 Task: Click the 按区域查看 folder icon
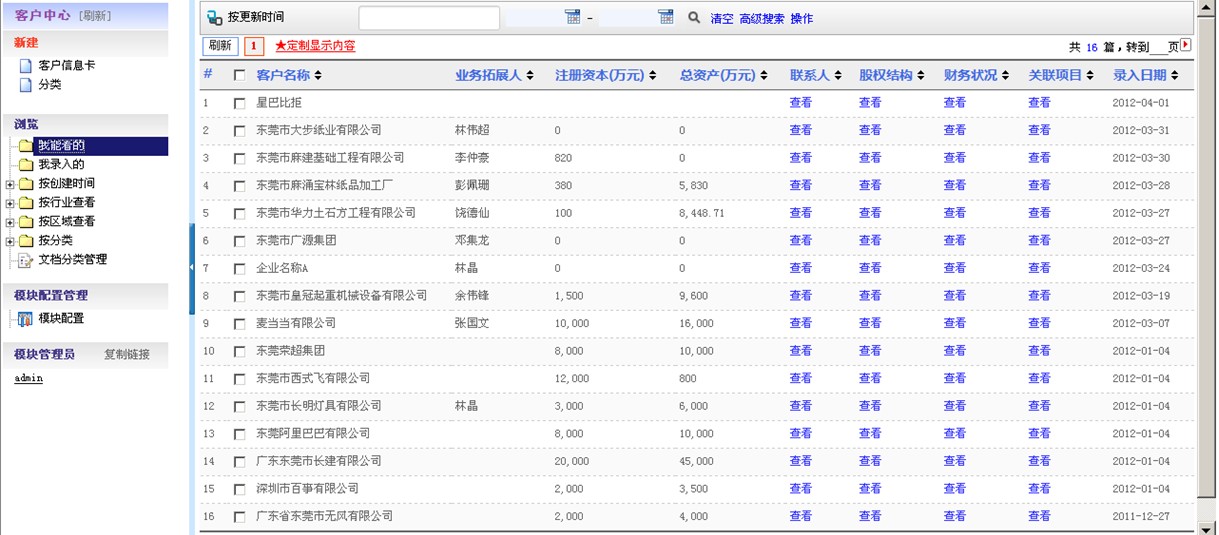(x=26, y=222)
